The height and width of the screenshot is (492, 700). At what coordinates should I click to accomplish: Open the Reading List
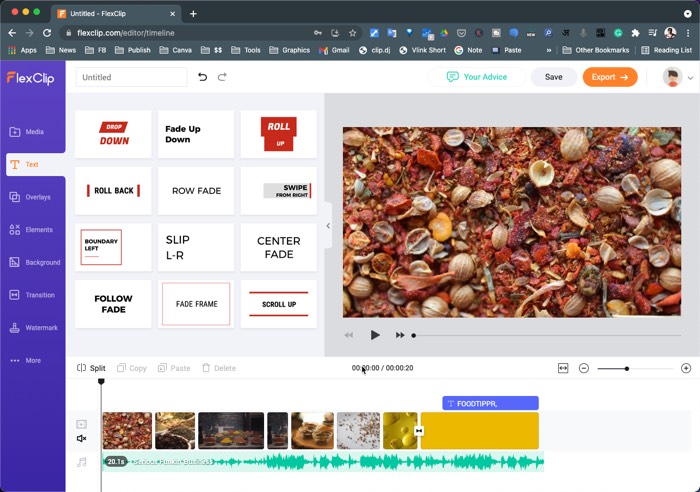coord(667,50)
